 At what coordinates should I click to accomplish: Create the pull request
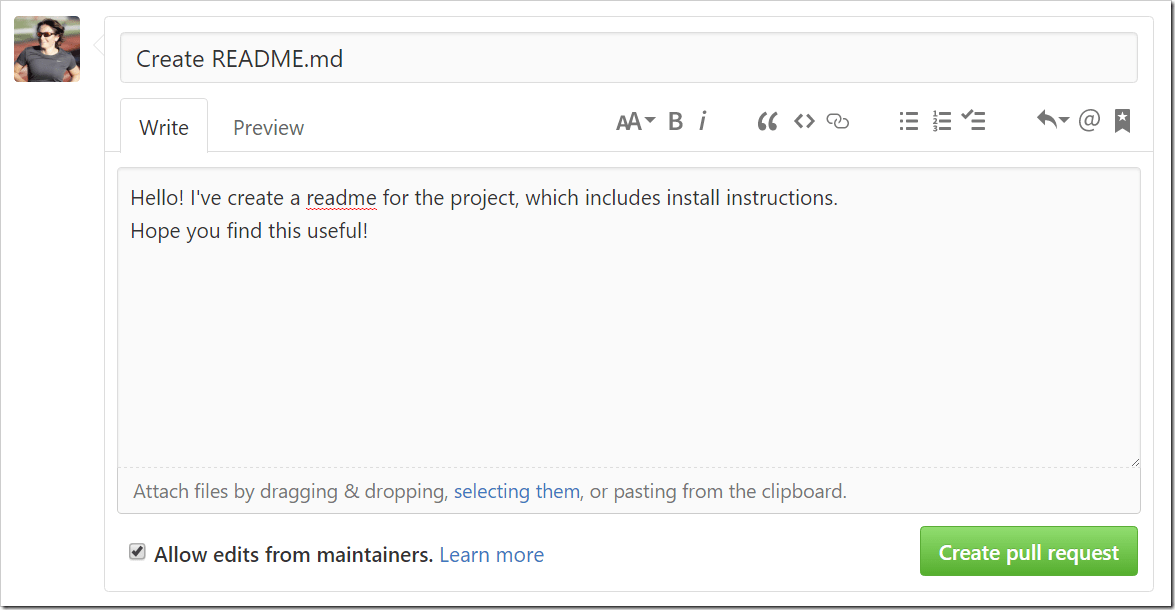1028,551
